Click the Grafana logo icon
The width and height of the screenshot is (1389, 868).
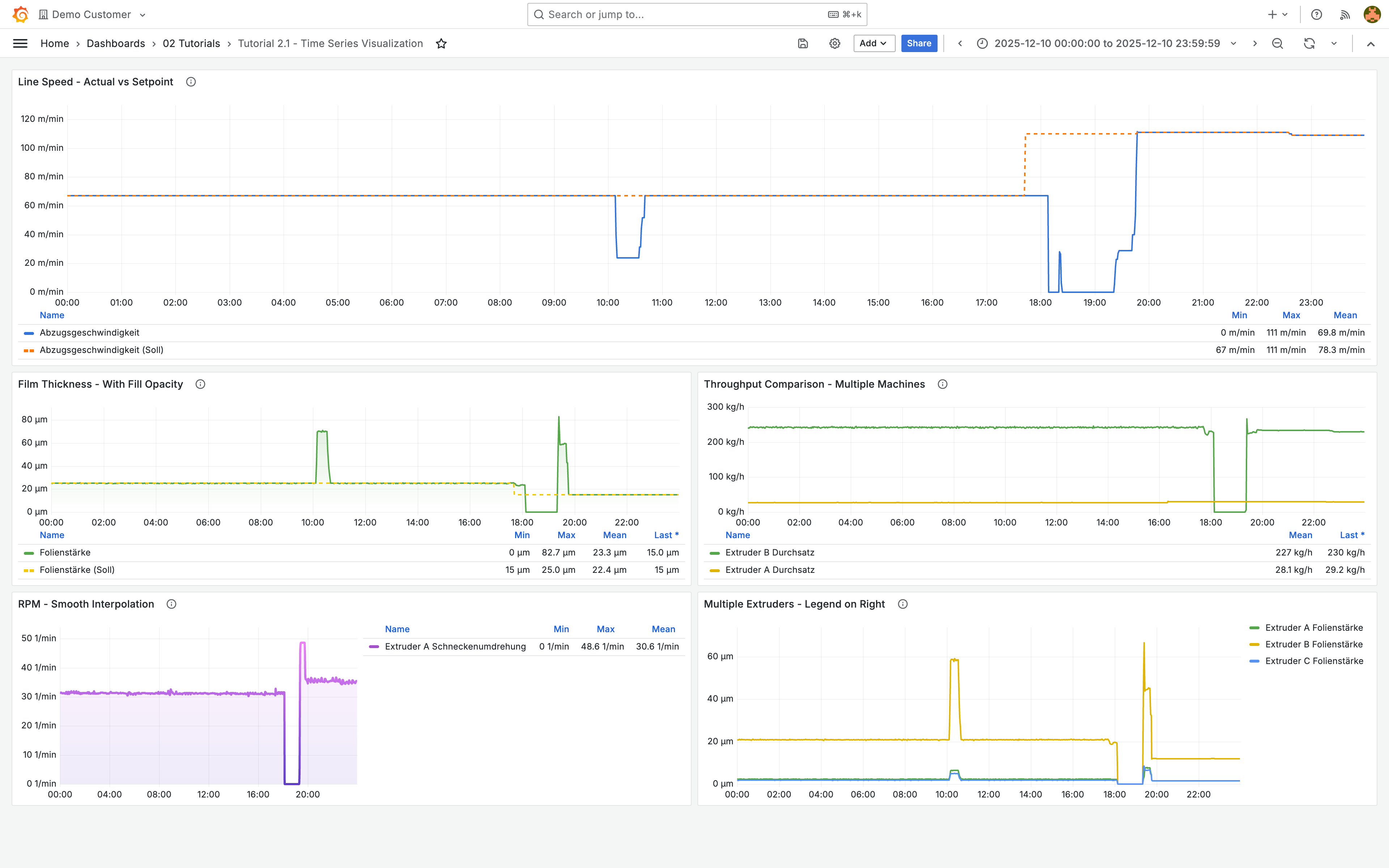pos(21,14)
